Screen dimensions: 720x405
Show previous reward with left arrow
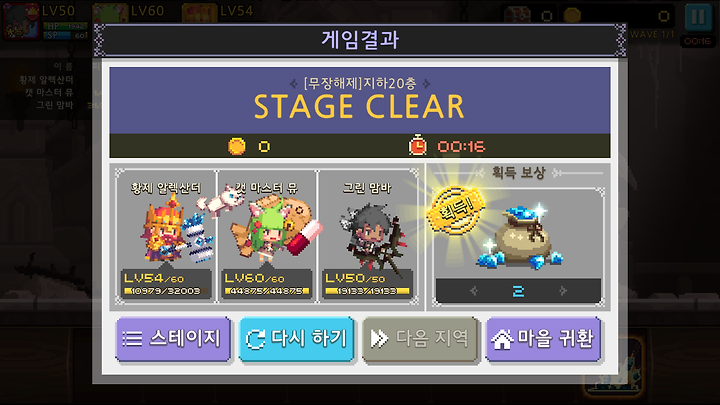tap(474, 291)
